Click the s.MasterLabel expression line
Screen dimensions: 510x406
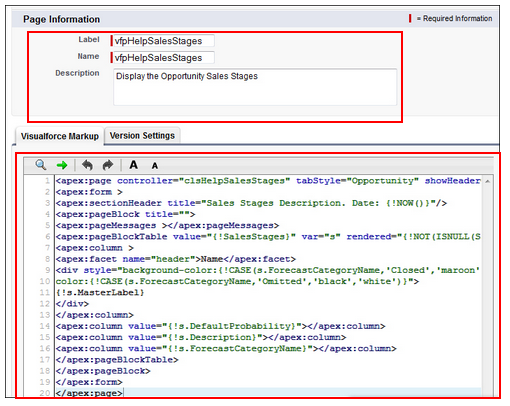pyautogui.click(x=100, y=292)
